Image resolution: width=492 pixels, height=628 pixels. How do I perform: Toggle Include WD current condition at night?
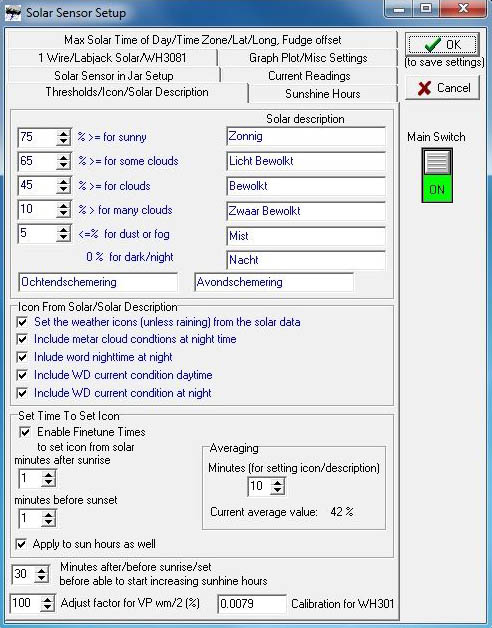point(22,393)
